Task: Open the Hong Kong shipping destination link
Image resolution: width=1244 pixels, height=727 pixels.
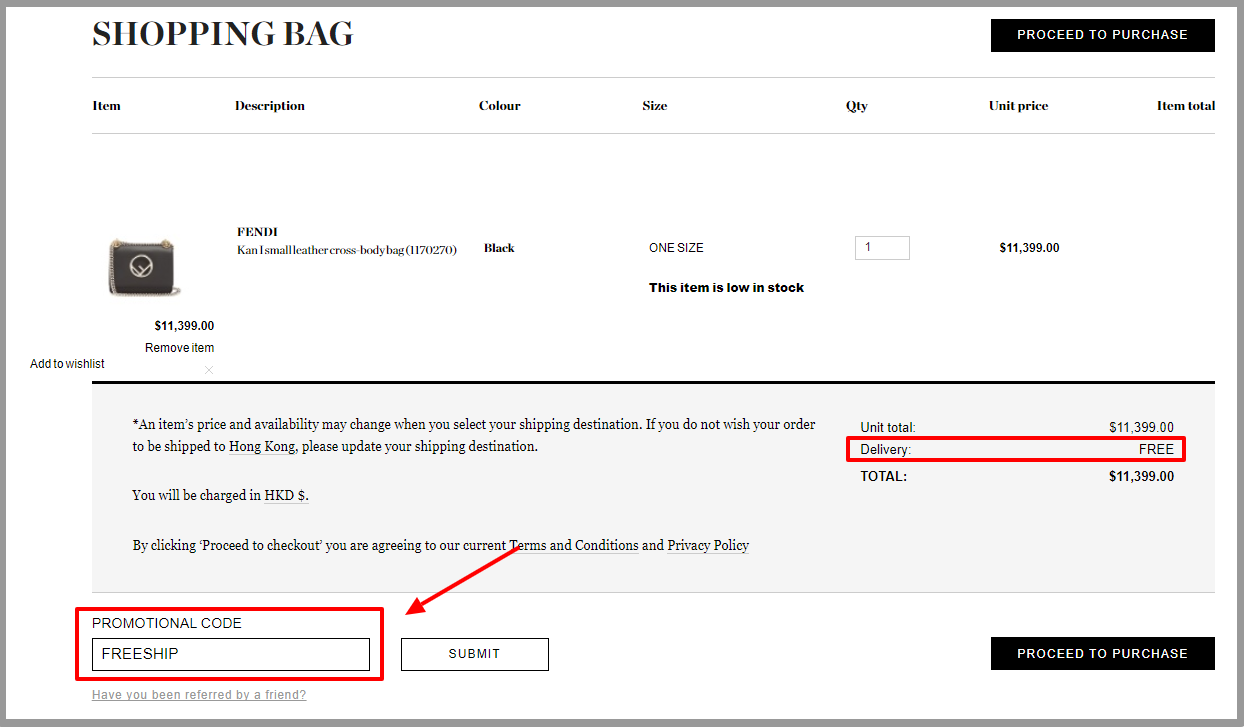Action: (x=262, y=447)
